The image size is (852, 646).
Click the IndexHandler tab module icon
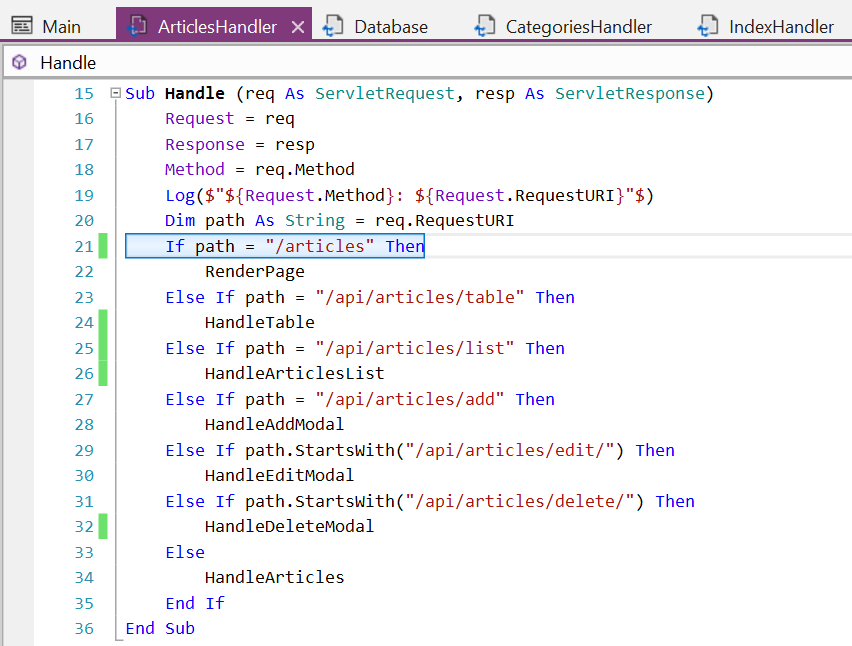(x=707, y=26)
